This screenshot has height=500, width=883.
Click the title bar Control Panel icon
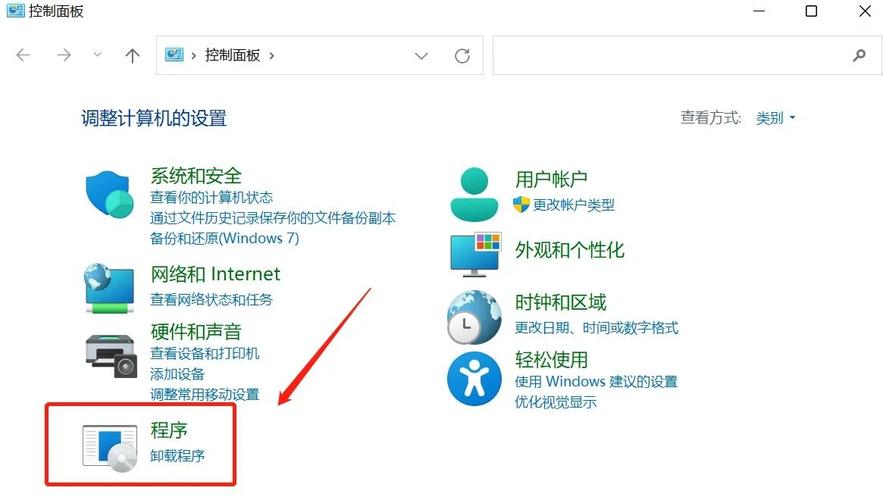click(x=15, y=10)
